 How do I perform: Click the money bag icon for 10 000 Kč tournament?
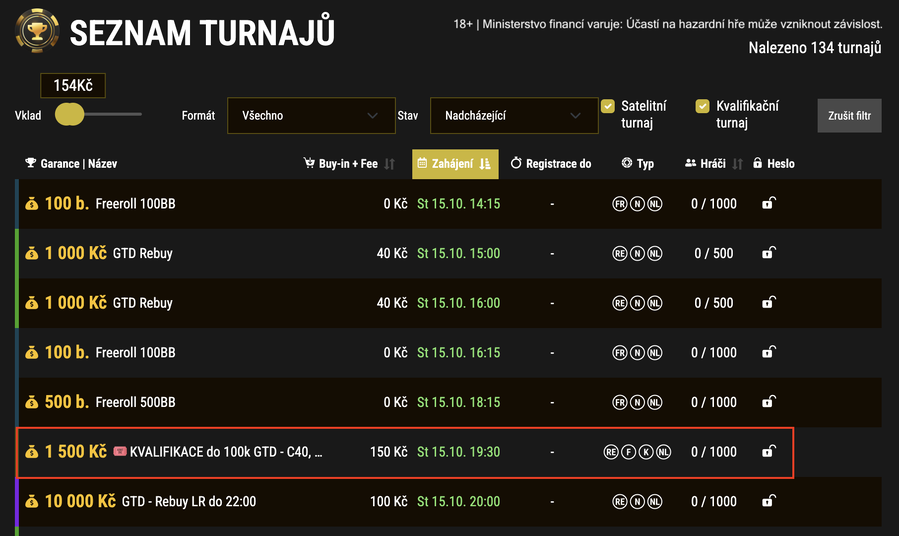[x=32, y=502]
